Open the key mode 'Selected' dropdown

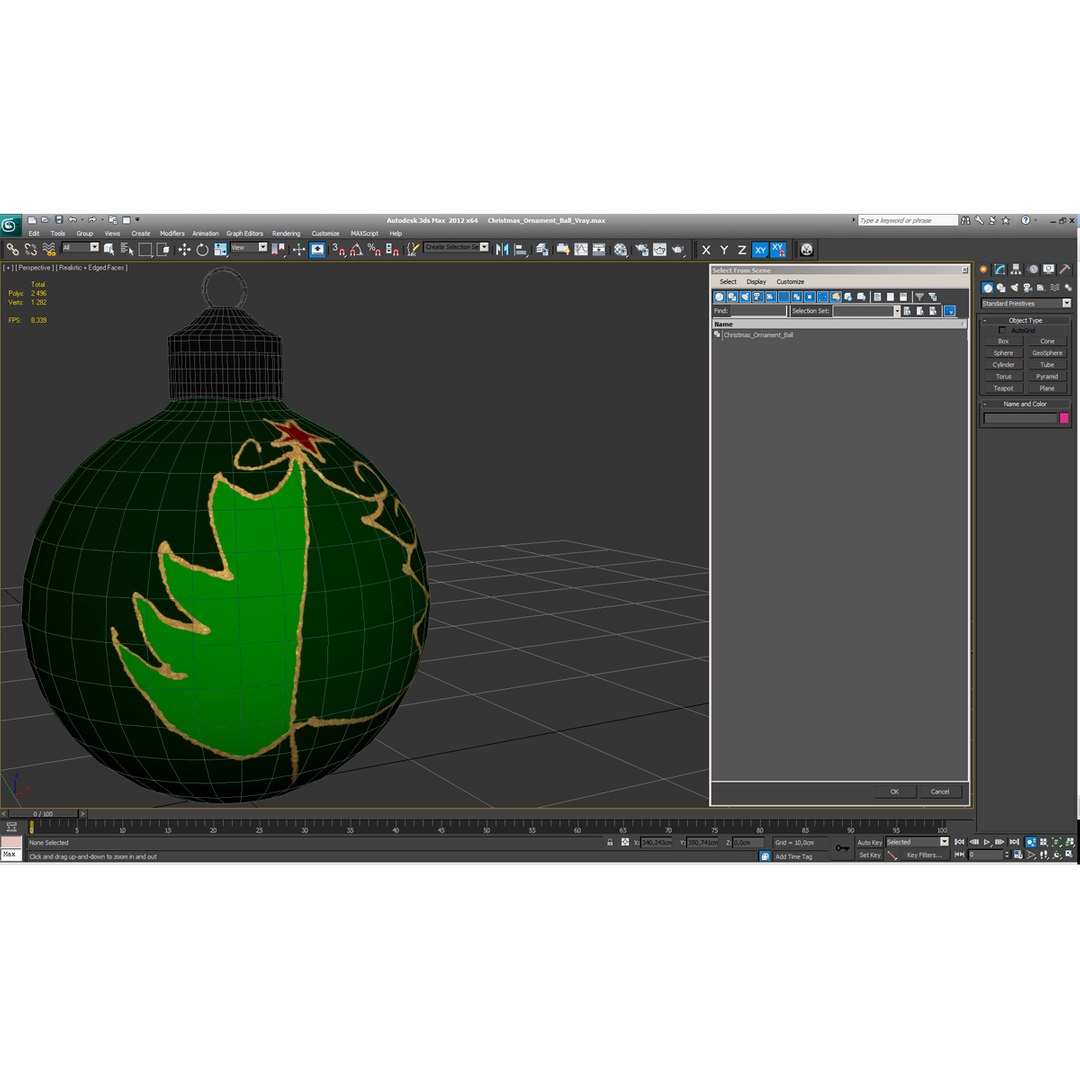pyautogui.click(x=917, y=842)
